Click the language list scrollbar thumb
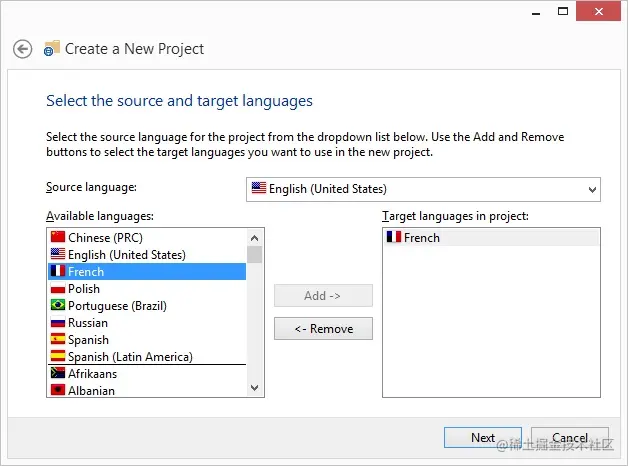Viewport: 628px width, 466px height. click(x=254, y=255)
